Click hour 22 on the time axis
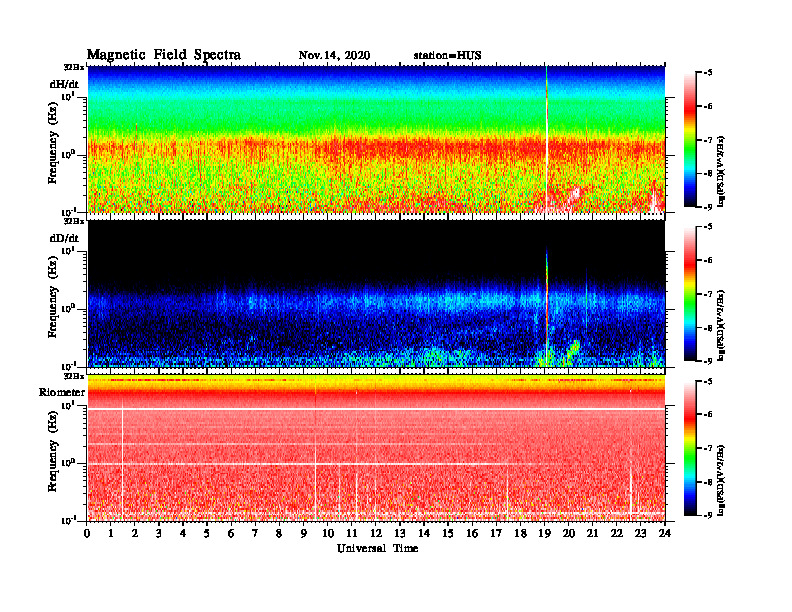 (617, 533)
